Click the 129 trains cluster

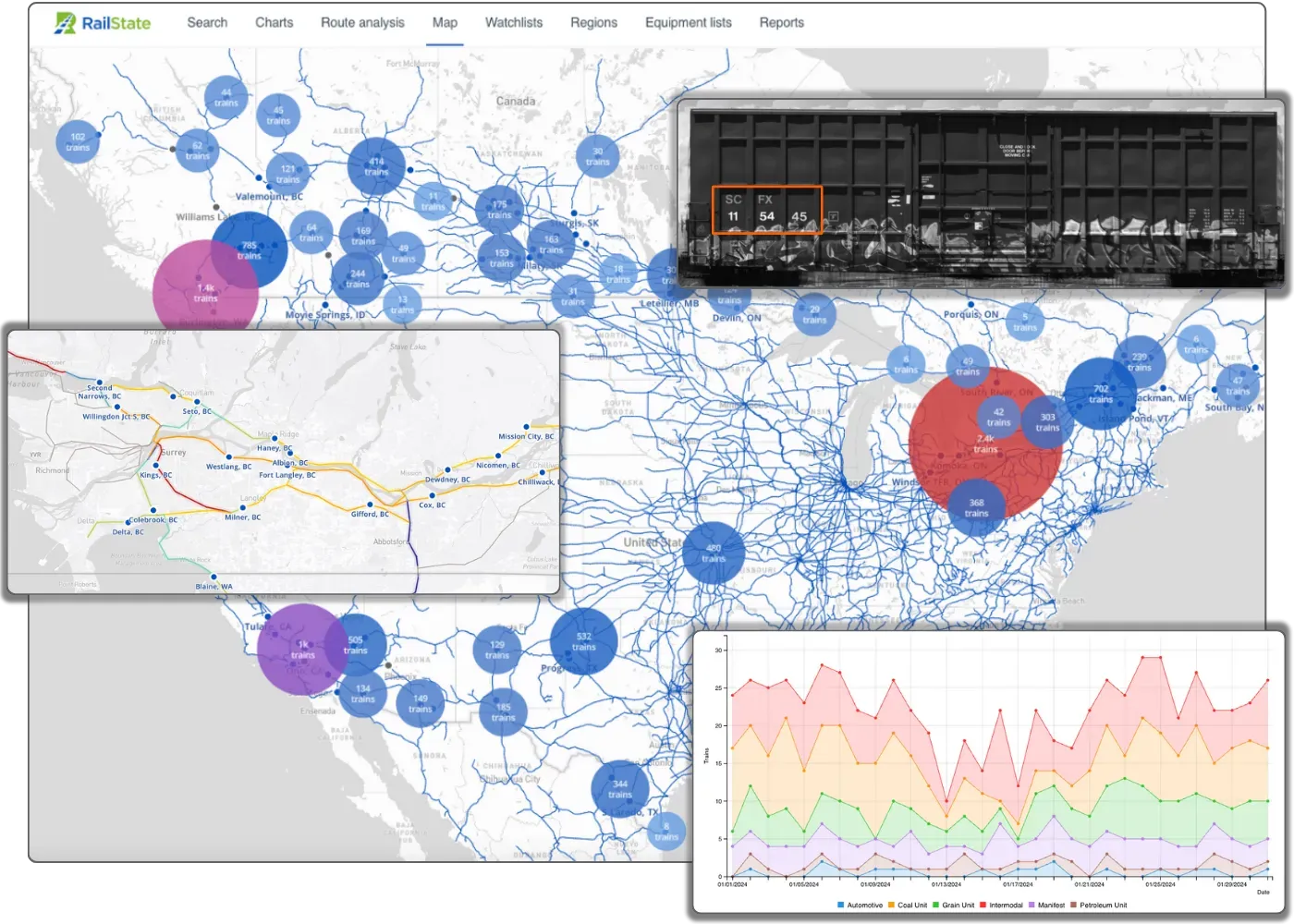point(497,650)
